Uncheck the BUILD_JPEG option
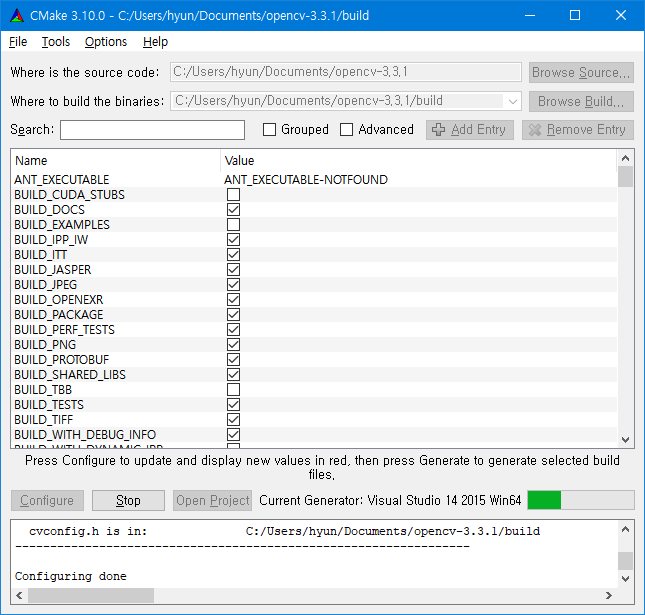 coord(233,285)
